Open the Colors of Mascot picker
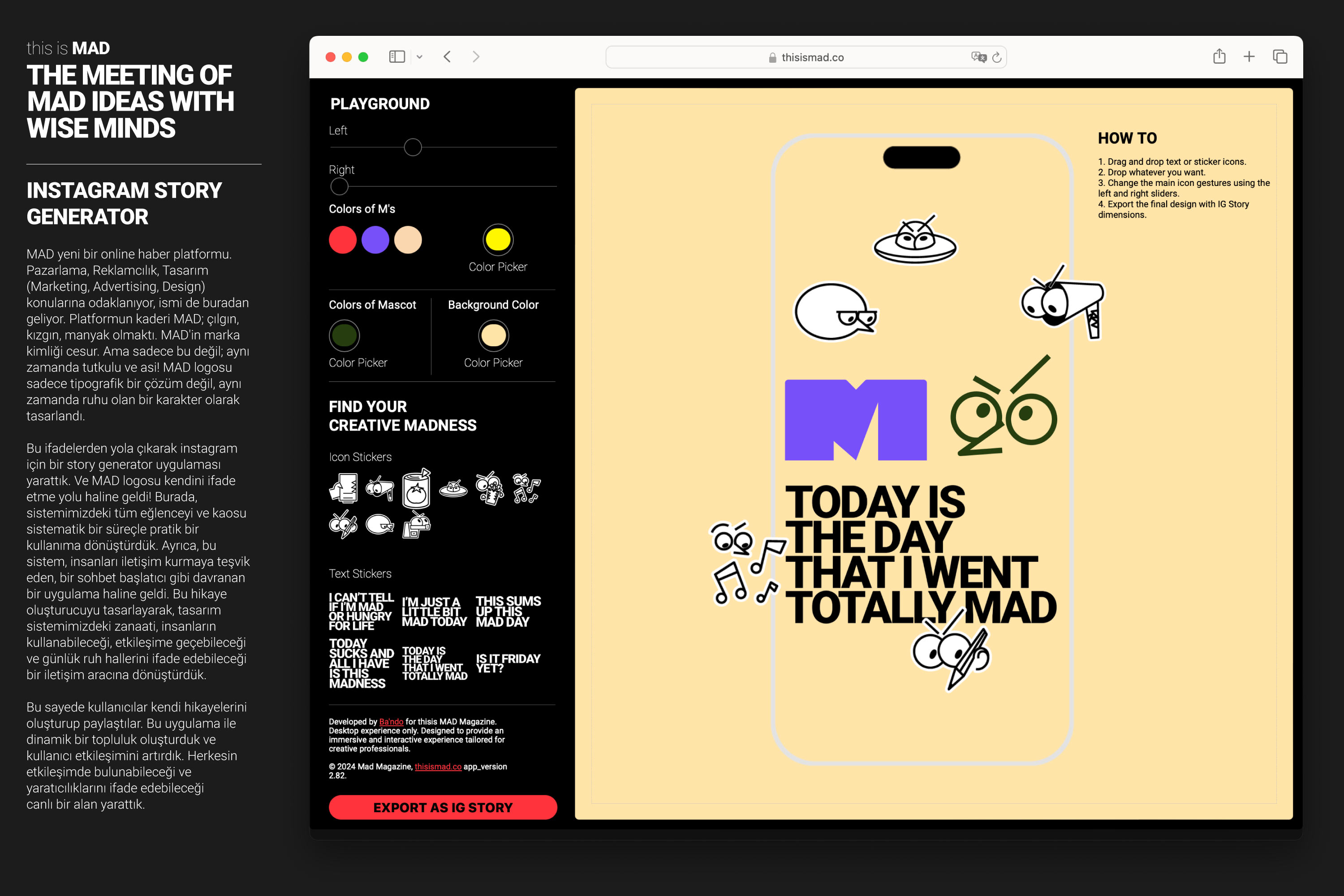The image size is (1344, 896). tap(344, 336)
